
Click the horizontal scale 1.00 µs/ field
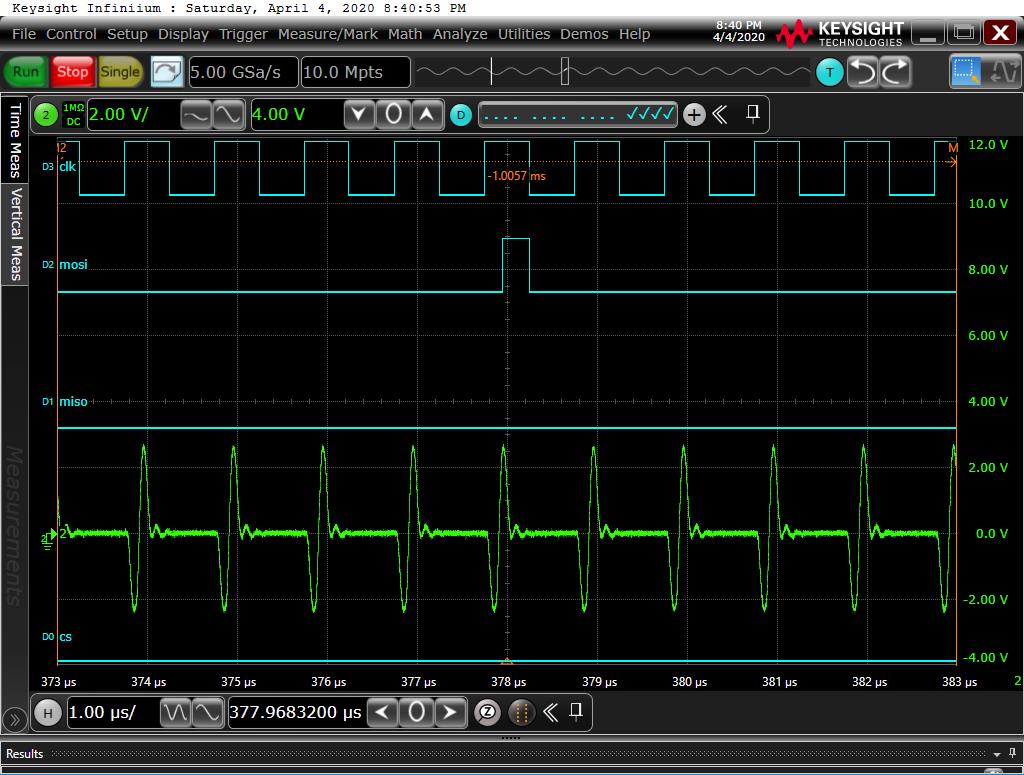click(110, 713)
